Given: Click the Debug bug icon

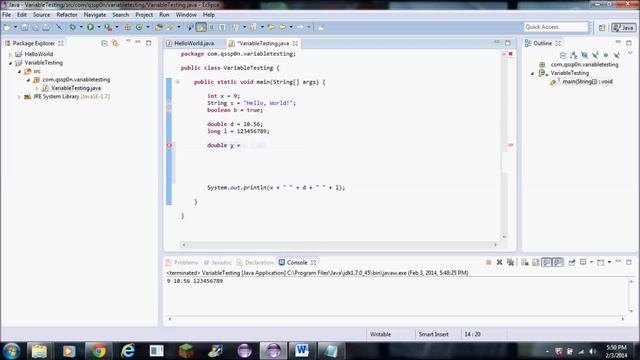Looking at the screenshot, I should 73,27.
